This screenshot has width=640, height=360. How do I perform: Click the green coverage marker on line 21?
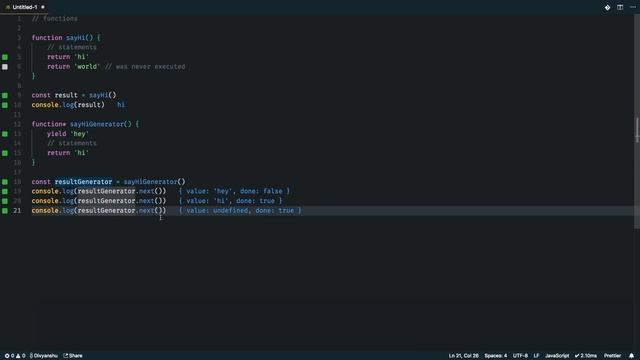tap(5, 211)
